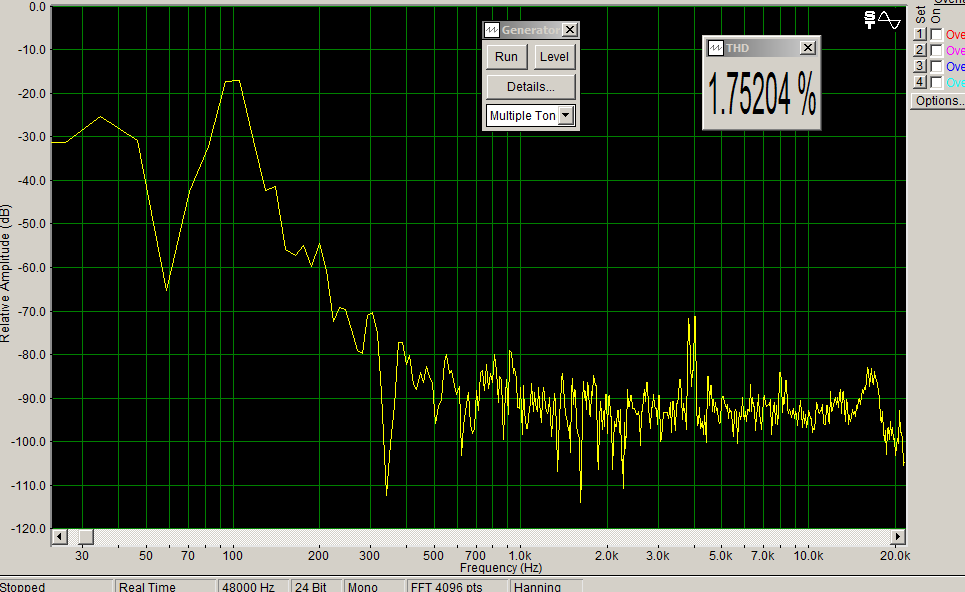
Task: Click the 20.0k frequency axis value
Action: (895, 556)
